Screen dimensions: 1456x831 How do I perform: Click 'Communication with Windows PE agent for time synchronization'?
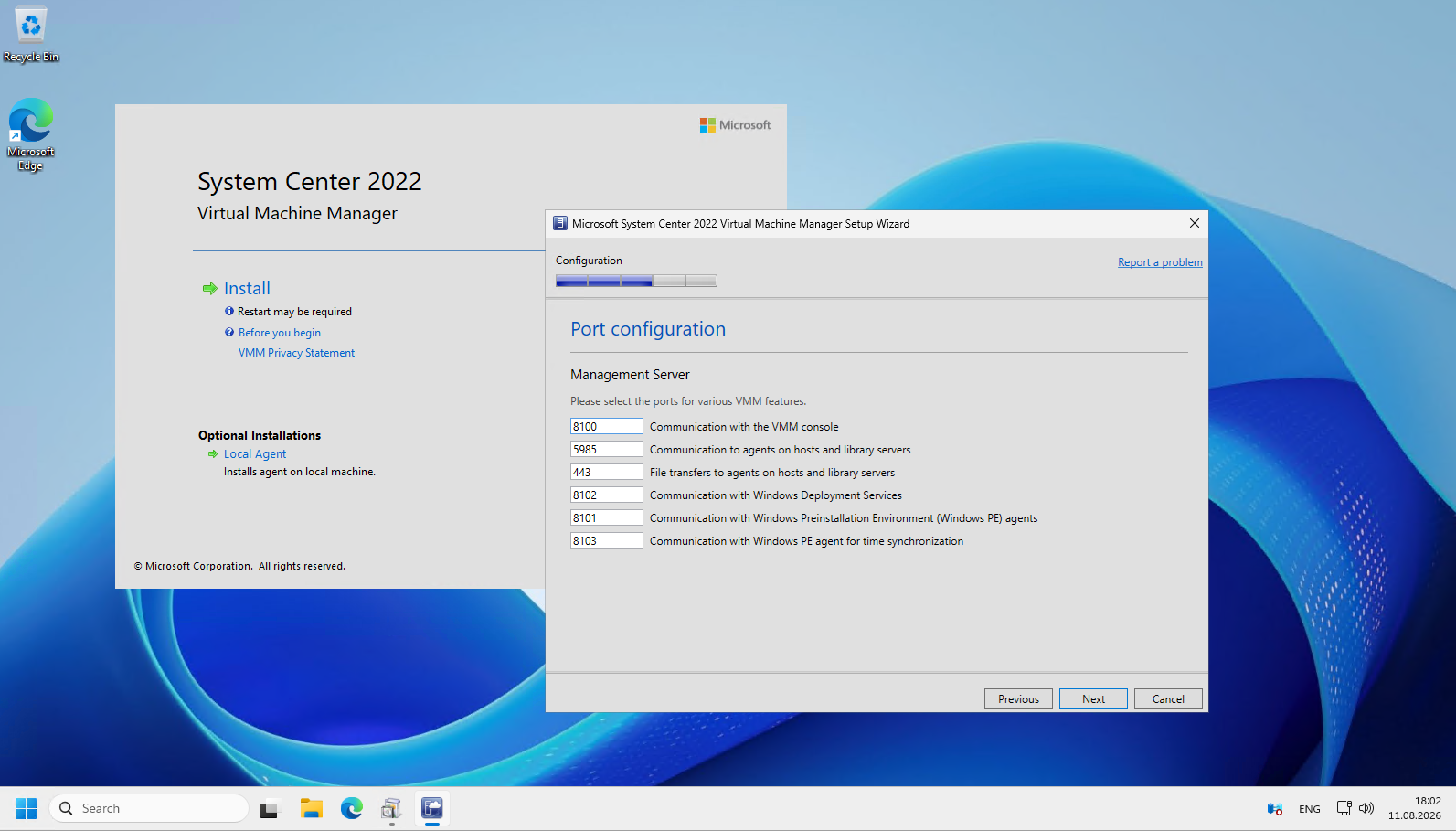(806, 541)
